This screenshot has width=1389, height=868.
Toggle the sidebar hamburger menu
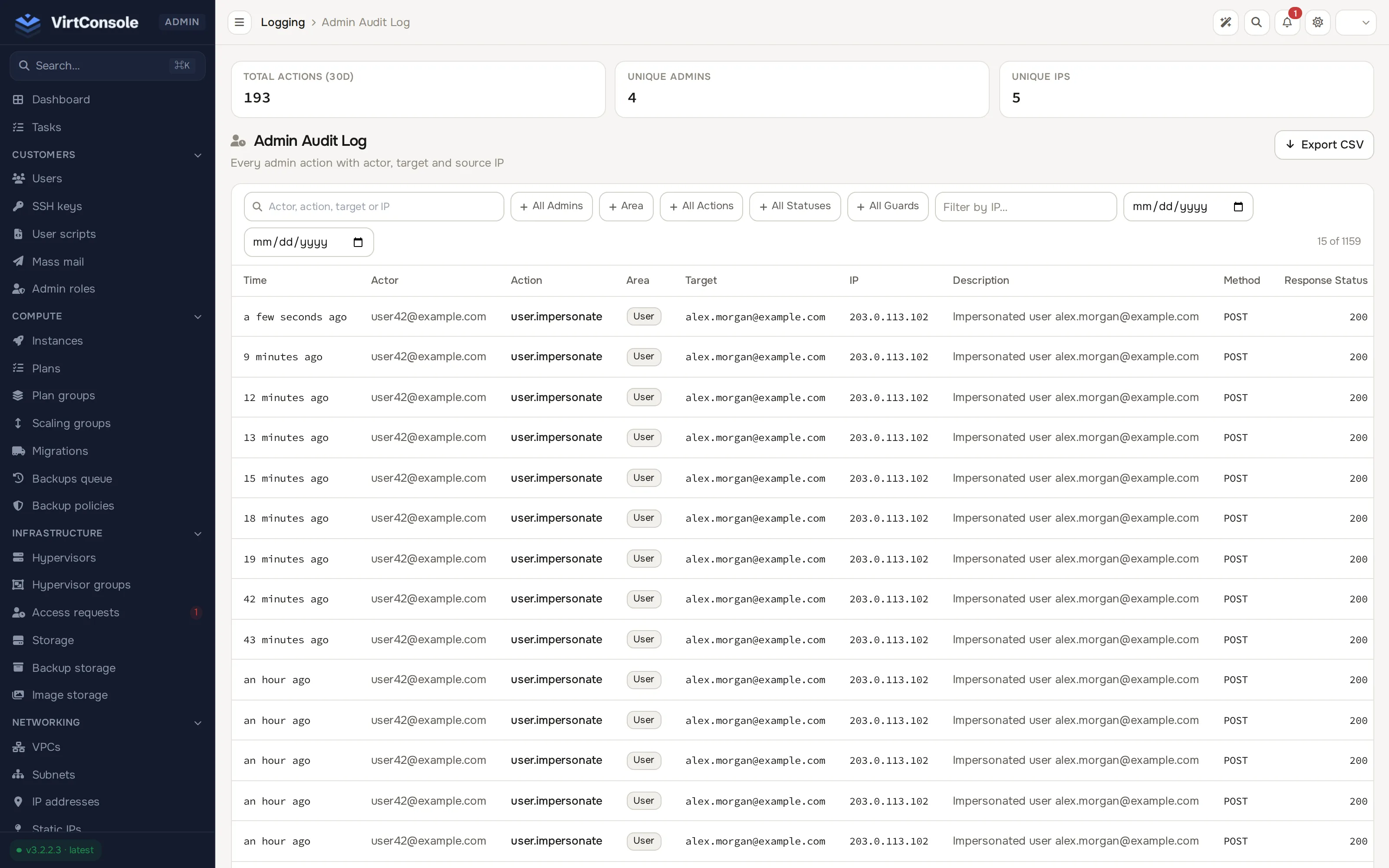pos(239,23)
